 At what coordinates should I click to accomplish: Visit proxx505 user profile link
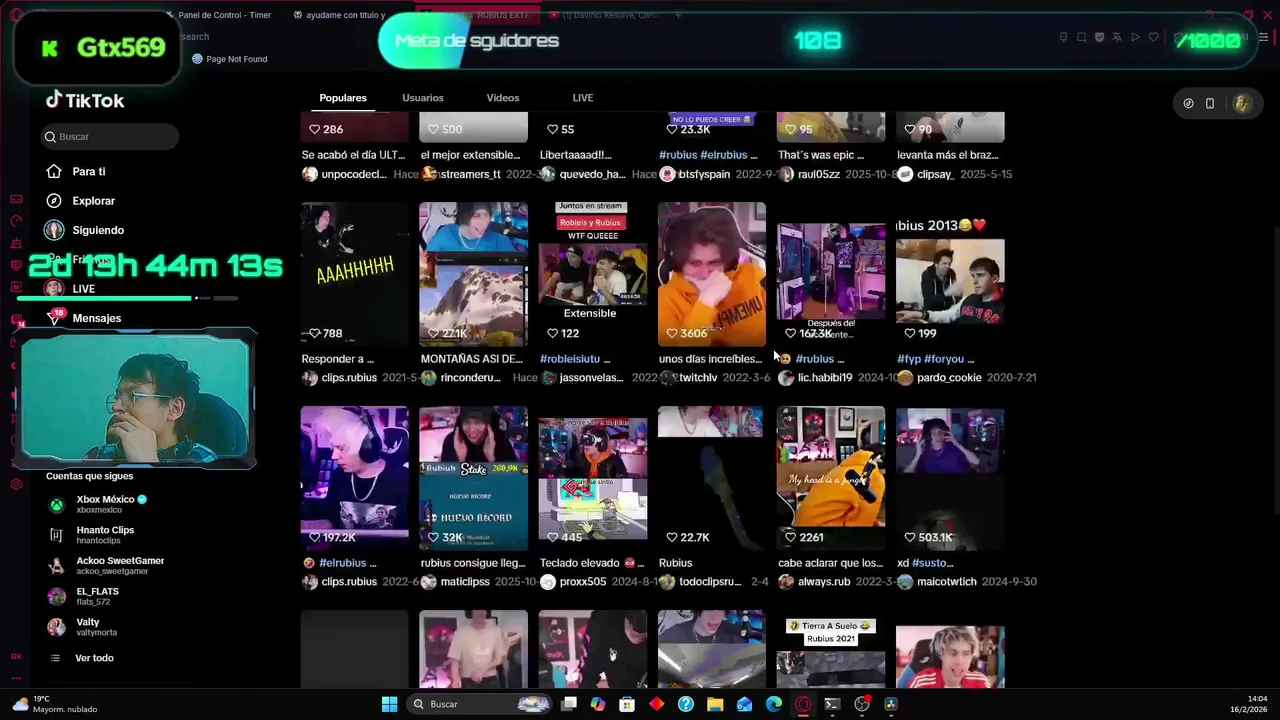[x=583, y=582]
